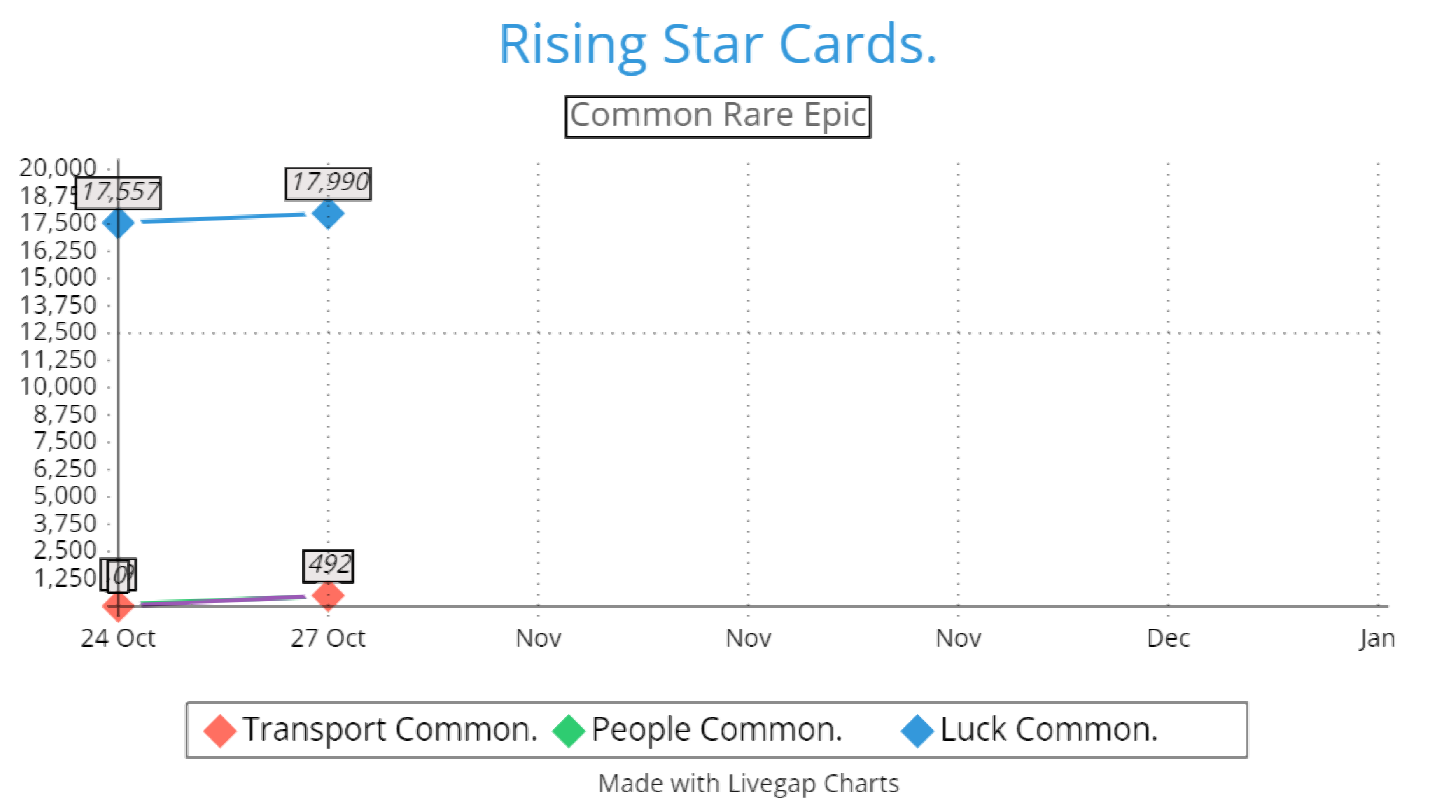Select the red diamond marker at 27 Oct
Image resolution: width=1442 pixels, height=808 pixels.
coord(328,594)
